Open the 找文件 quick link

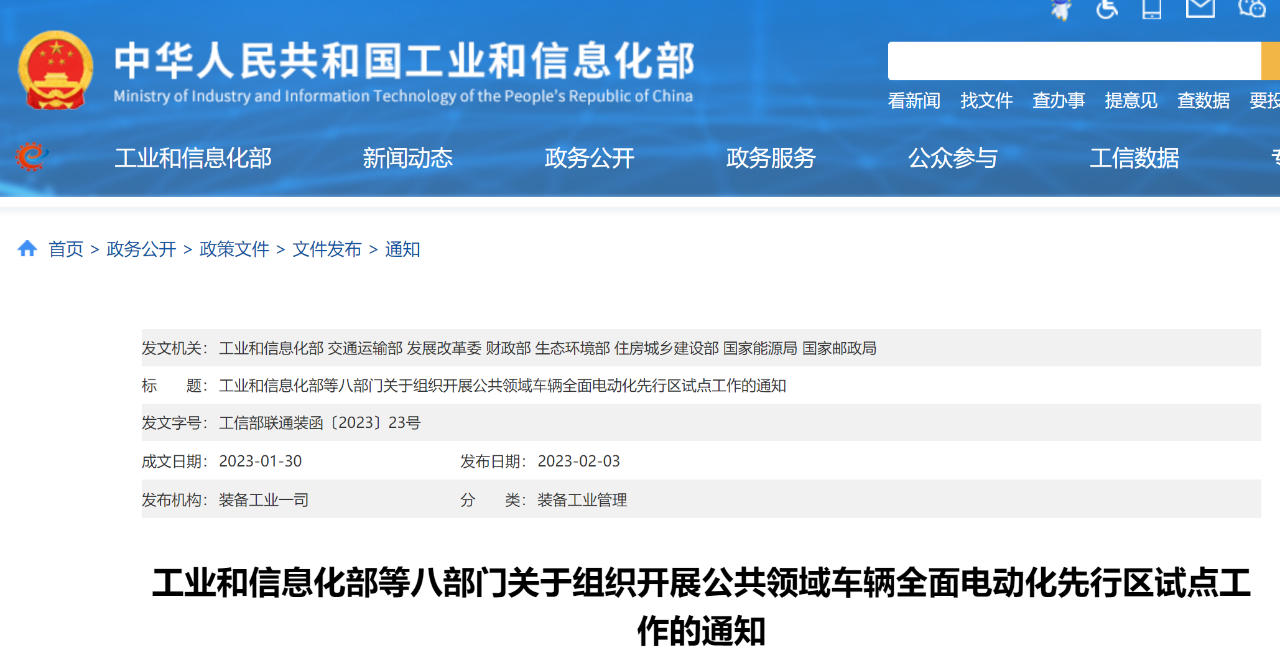point(986,101)
